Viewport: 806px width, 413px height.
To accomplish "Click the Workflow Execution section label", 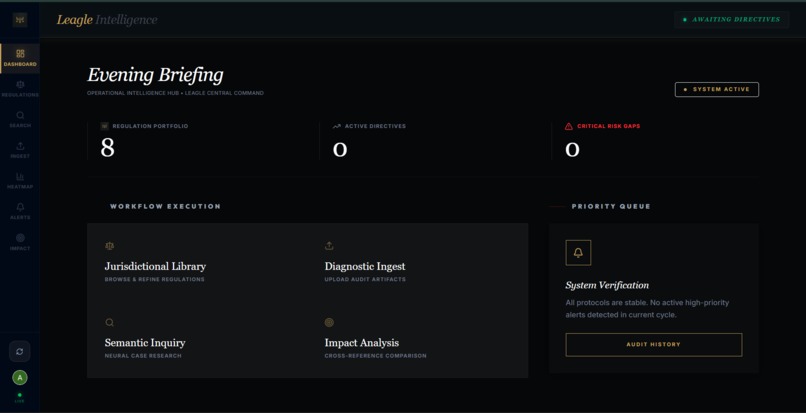I will coord(166,206).
